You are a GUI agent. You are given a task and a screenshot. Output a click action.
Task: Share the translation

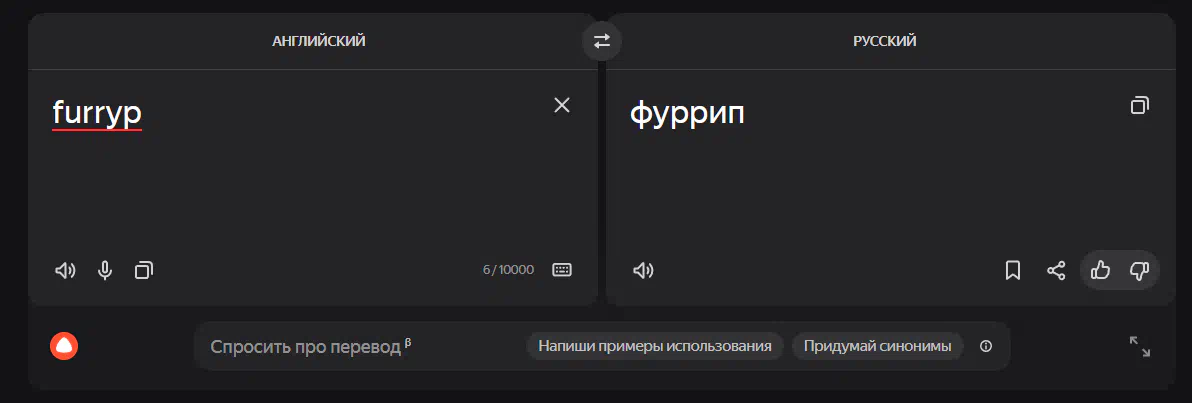(1056, 270)
